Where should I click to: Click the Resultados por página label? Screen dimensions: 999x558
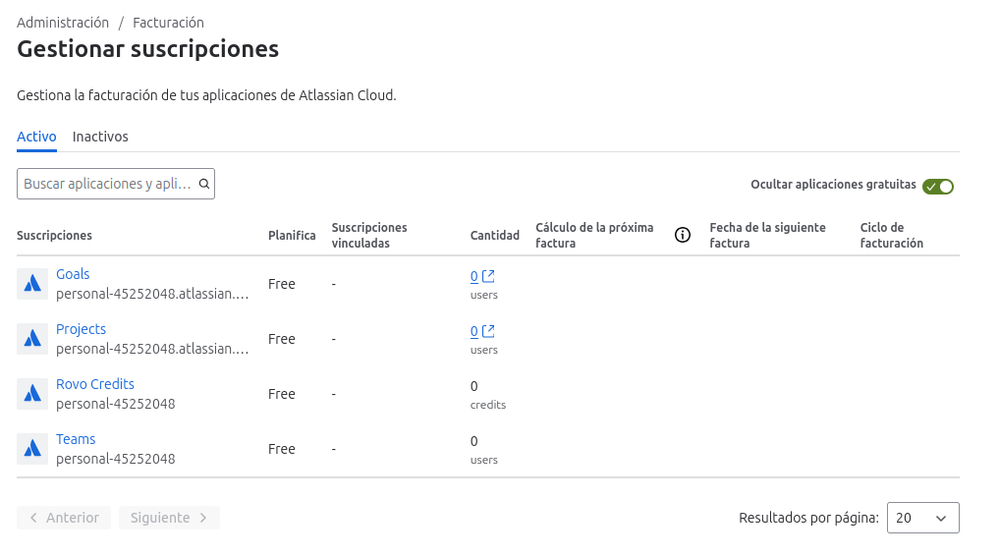pyautogui.click(x=809, y=518)
